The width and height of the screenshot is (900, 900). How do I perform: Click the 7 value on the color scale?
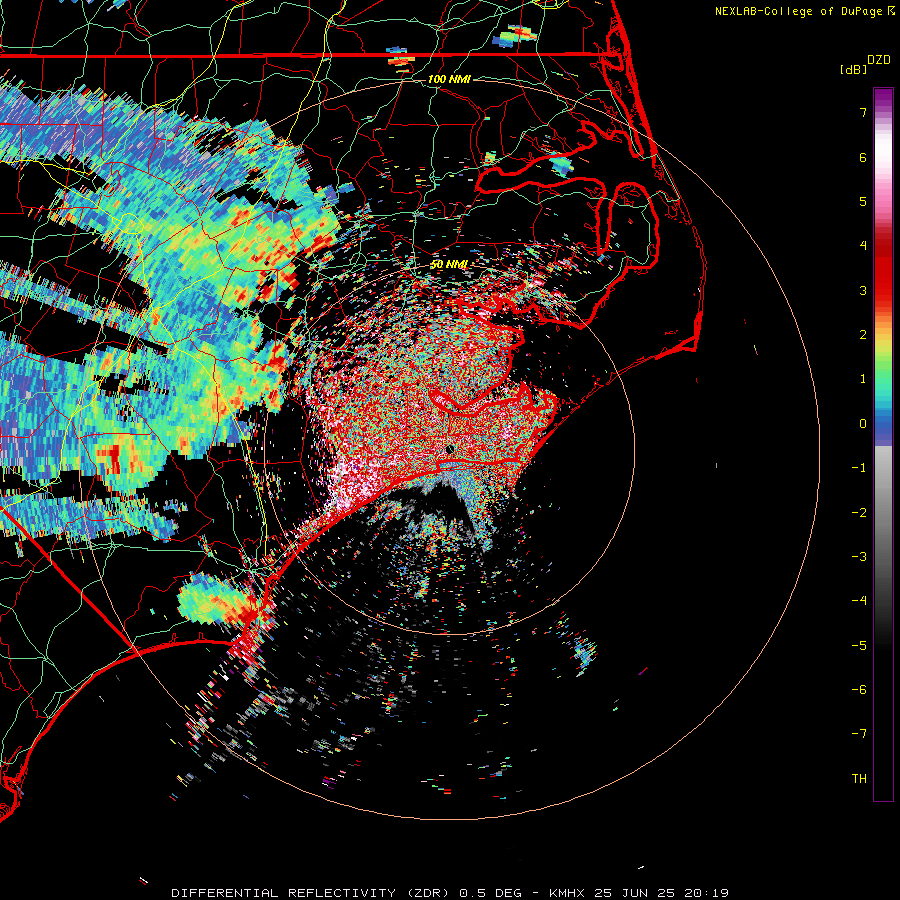pos(863,112)
